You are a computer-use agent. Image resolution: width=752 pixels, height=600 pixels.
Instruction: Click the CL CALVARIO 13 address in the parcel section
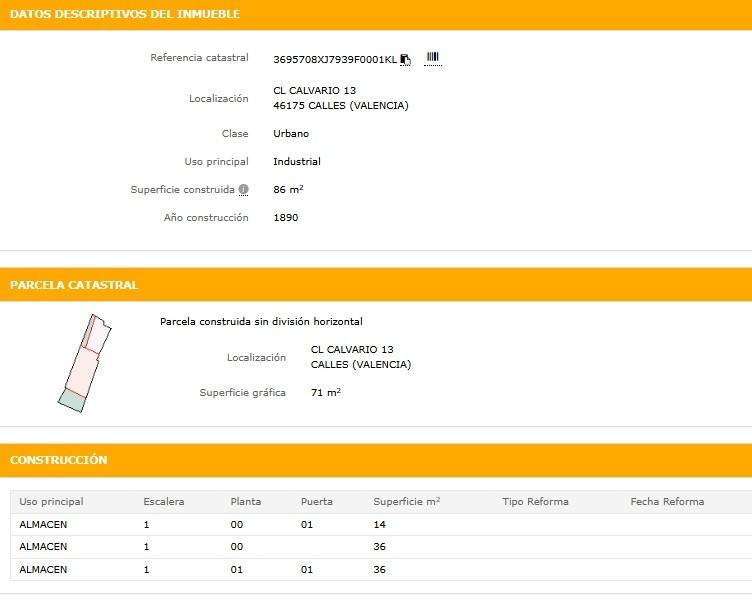pyautogui.click(x=352, y=350)
